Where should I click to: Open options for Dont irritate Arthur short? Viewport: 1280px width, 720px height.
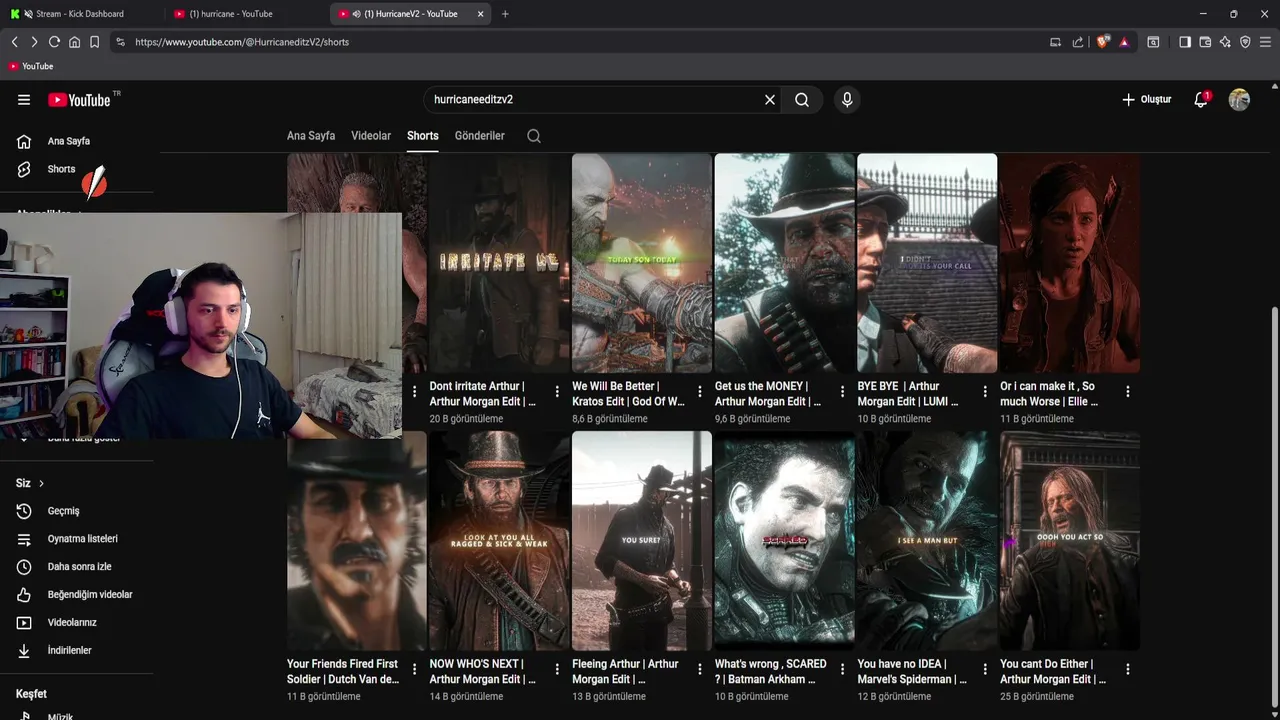tap(557, 392)
